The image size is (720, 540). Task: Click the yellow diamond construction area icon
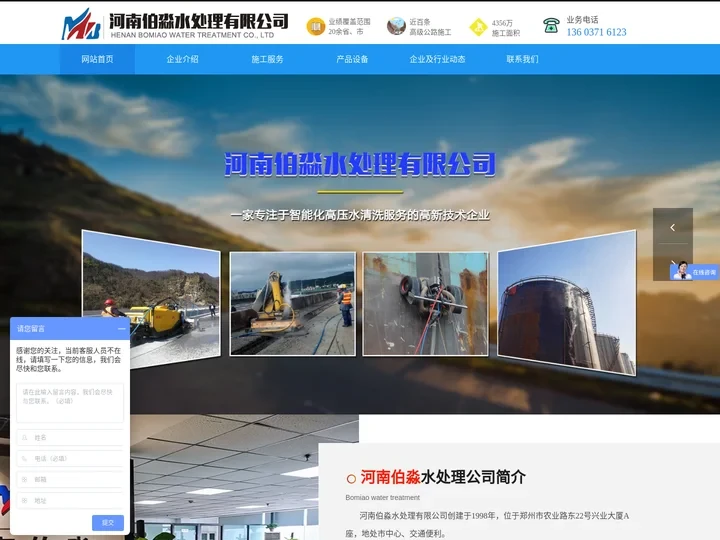[478, 27]
